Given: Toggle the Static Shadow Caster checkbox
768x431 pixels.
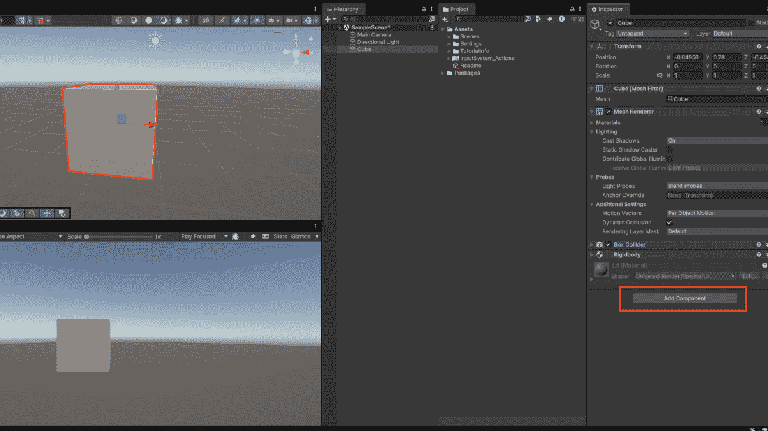Looking at the screenshot, I should (670, 150).
